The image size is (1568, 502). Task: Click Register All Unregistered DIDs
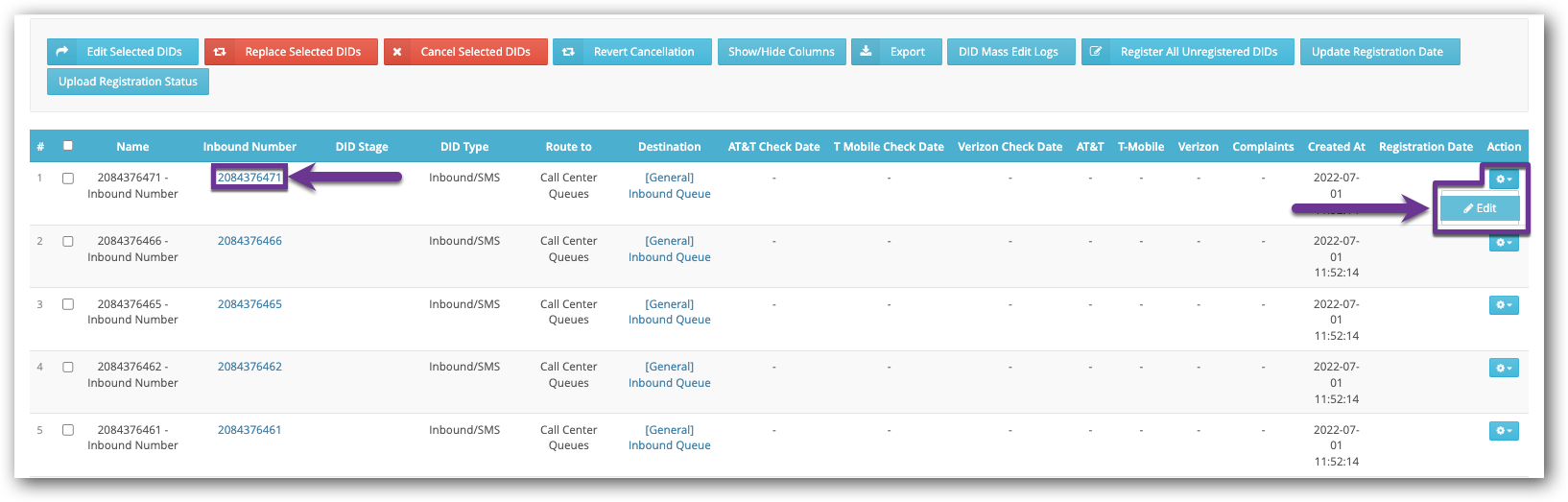pos(1187,52)
